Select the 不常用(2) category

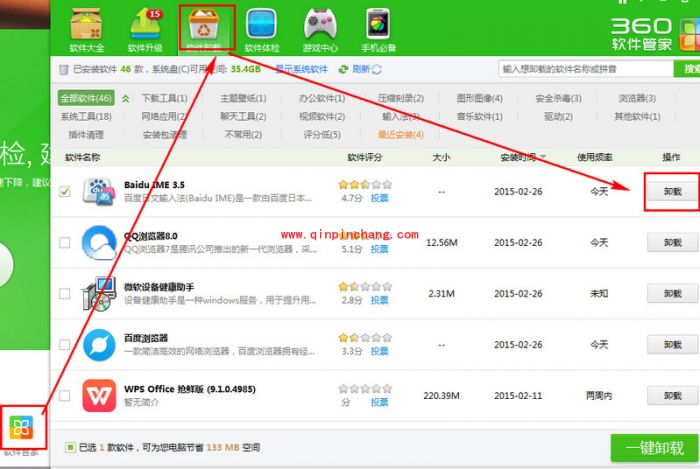pyautogui.click(x=243, y=135)
